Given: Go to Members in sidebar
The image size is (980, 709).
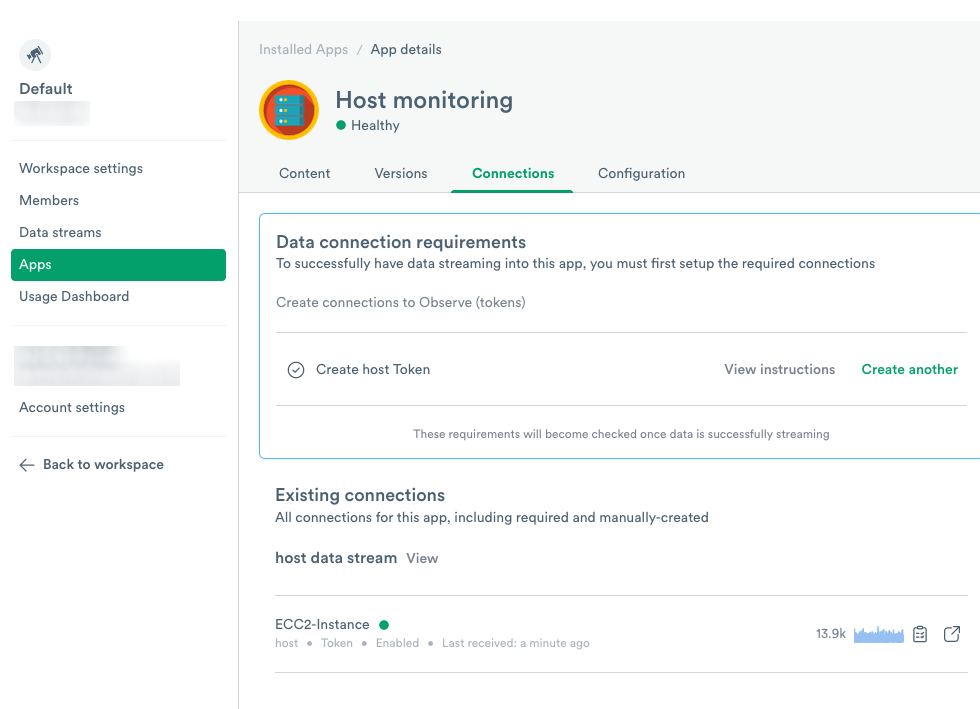Looking at the screenshot, I should [x=49, y=200].
